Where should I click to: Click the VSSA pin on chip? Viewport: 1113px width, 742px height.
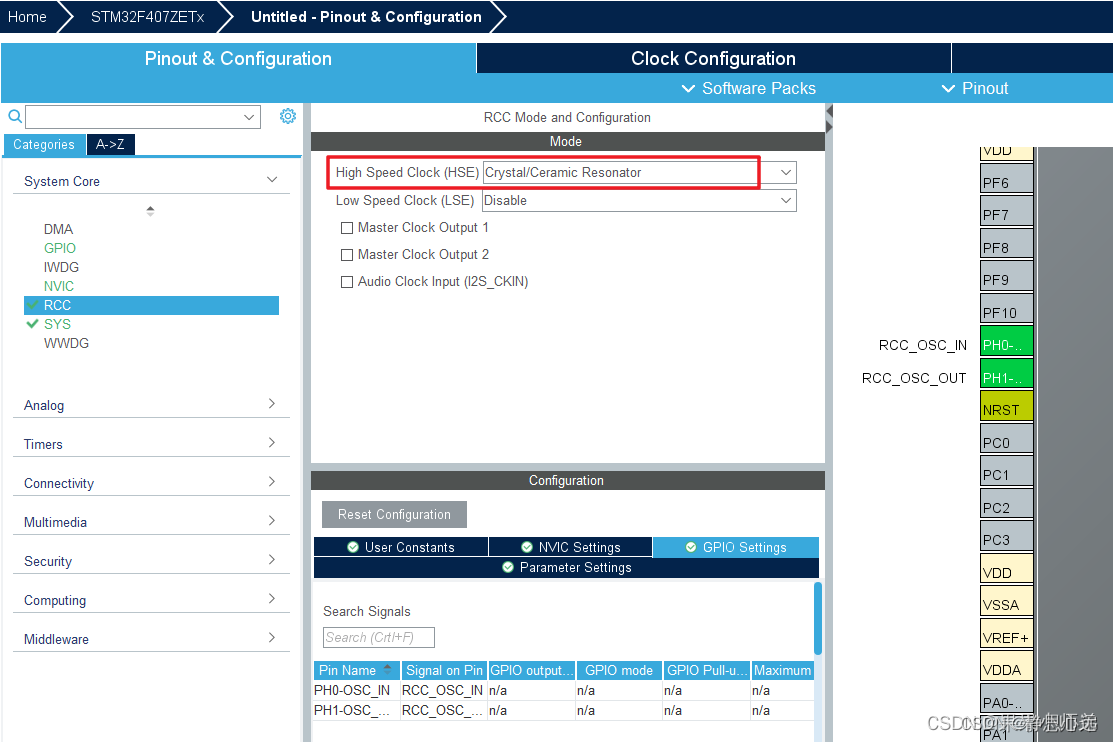coord(1007,601)
